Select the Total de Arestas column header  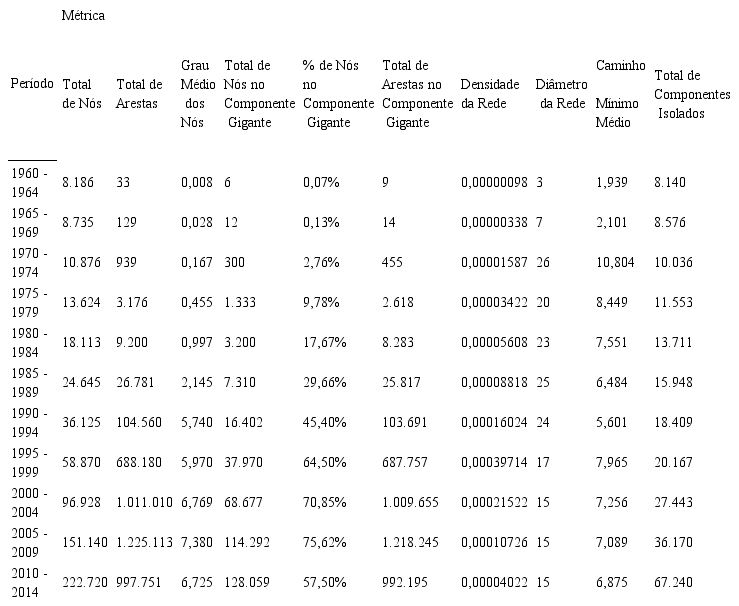[x=139, y=93]
